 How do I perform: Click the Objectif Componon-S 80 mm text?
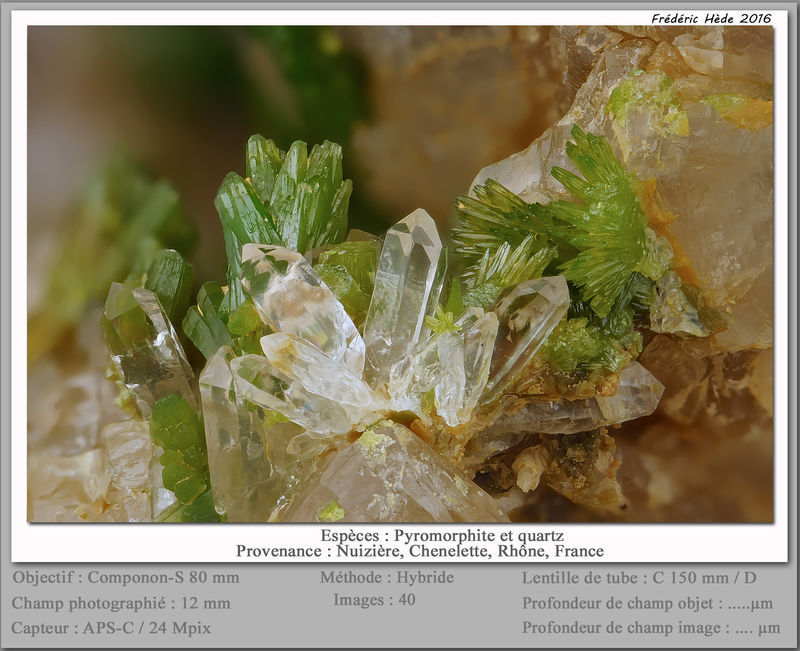click(126, 577)
